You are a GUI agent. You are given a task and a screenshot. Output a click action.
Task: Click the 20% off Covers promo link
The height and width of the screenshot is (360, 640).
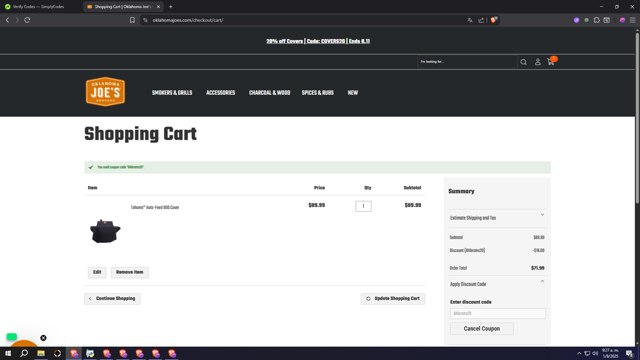(318, 41)
